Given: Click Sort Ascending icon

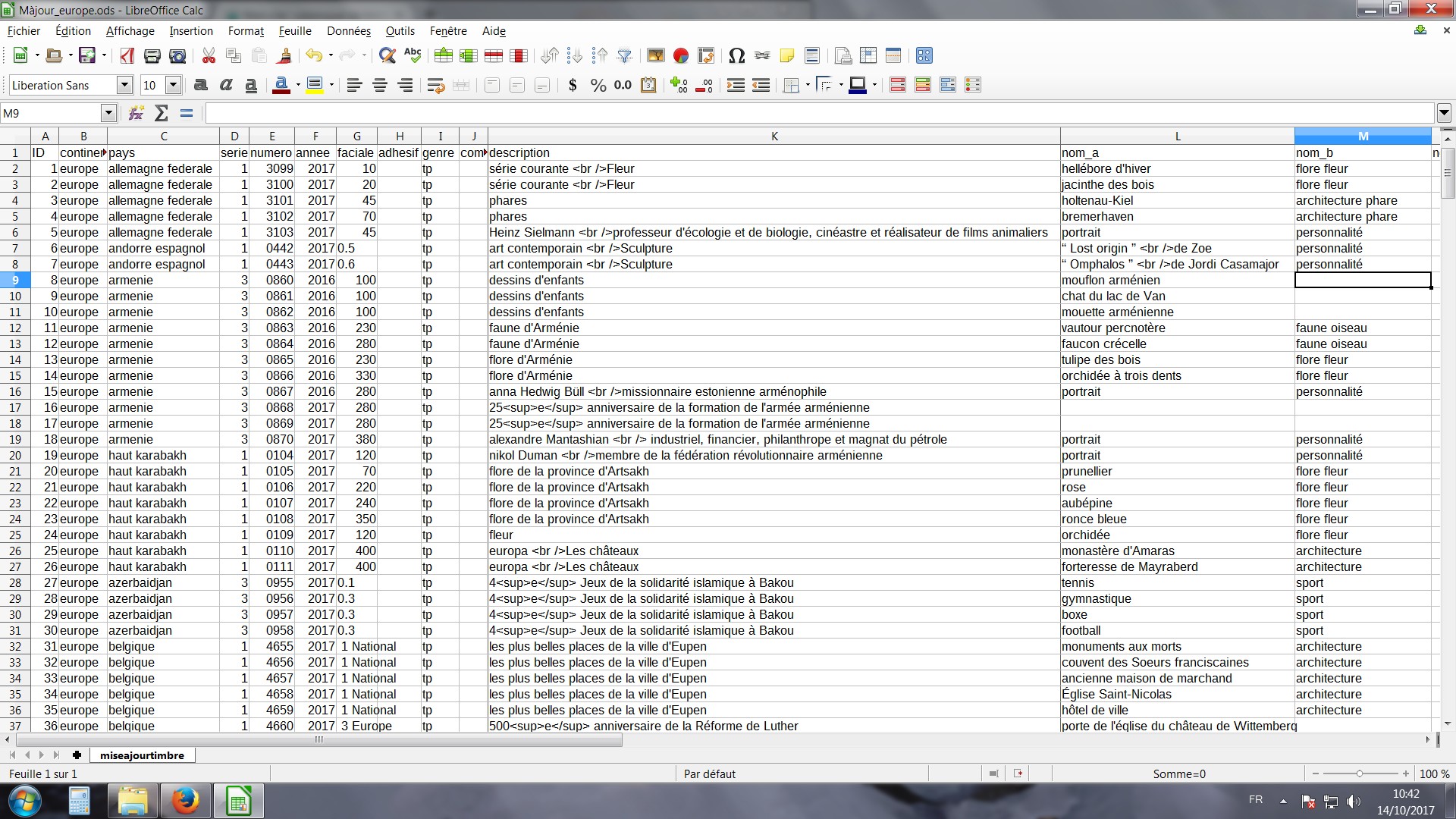Looking at the screenshot, I should (575, 55).
